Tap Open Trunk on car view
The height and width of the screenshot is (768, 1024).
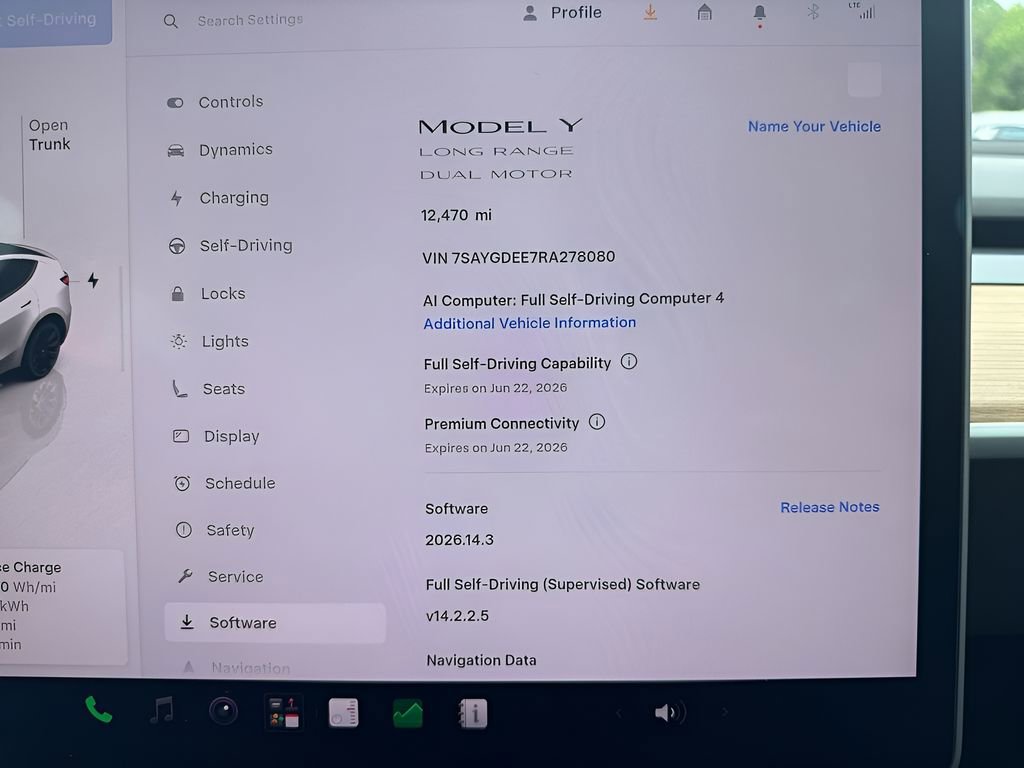(x=49, y=135)
